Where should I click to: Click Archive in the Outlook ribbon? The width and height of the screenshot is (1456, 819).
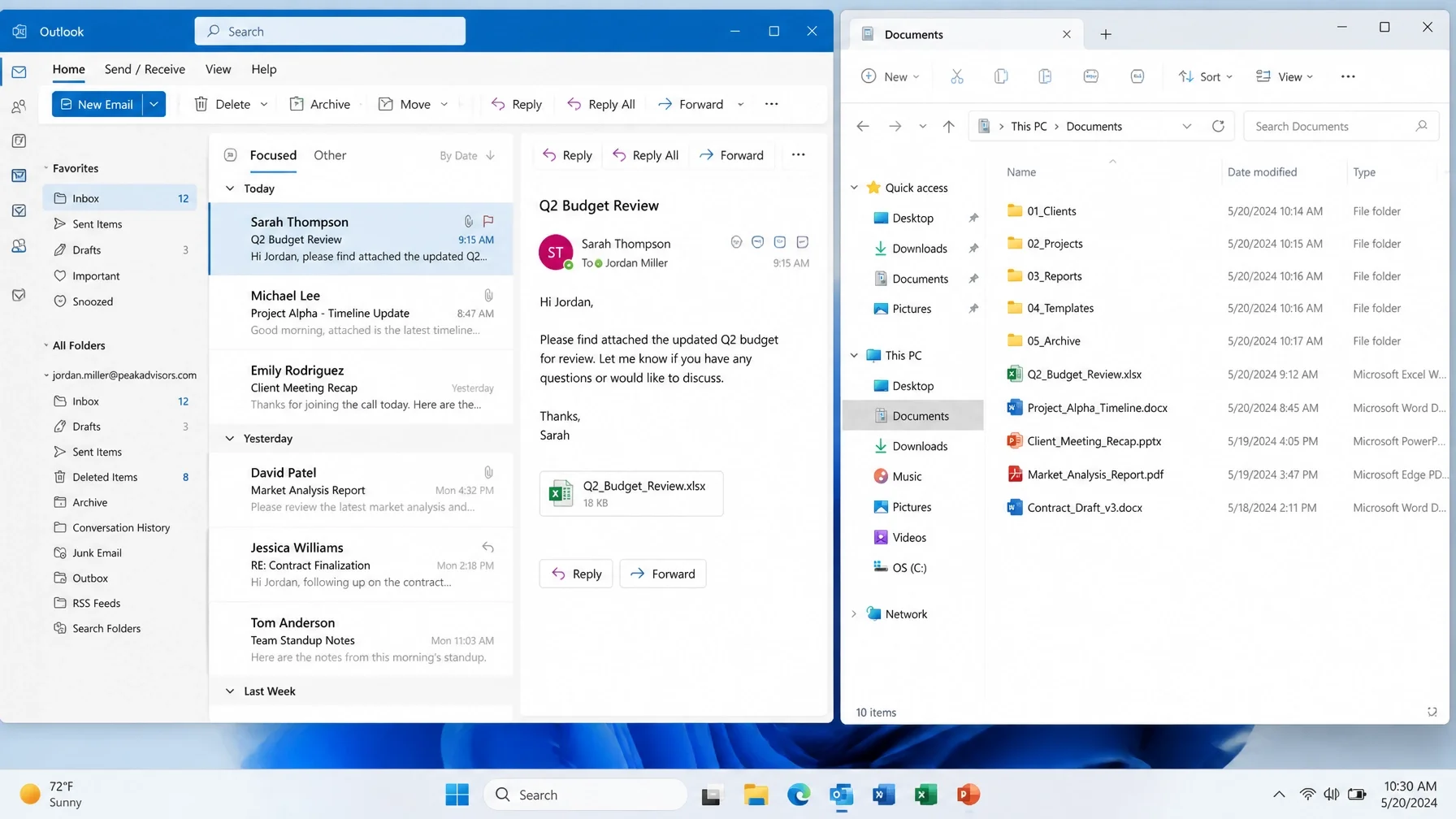tap(320, 104)
